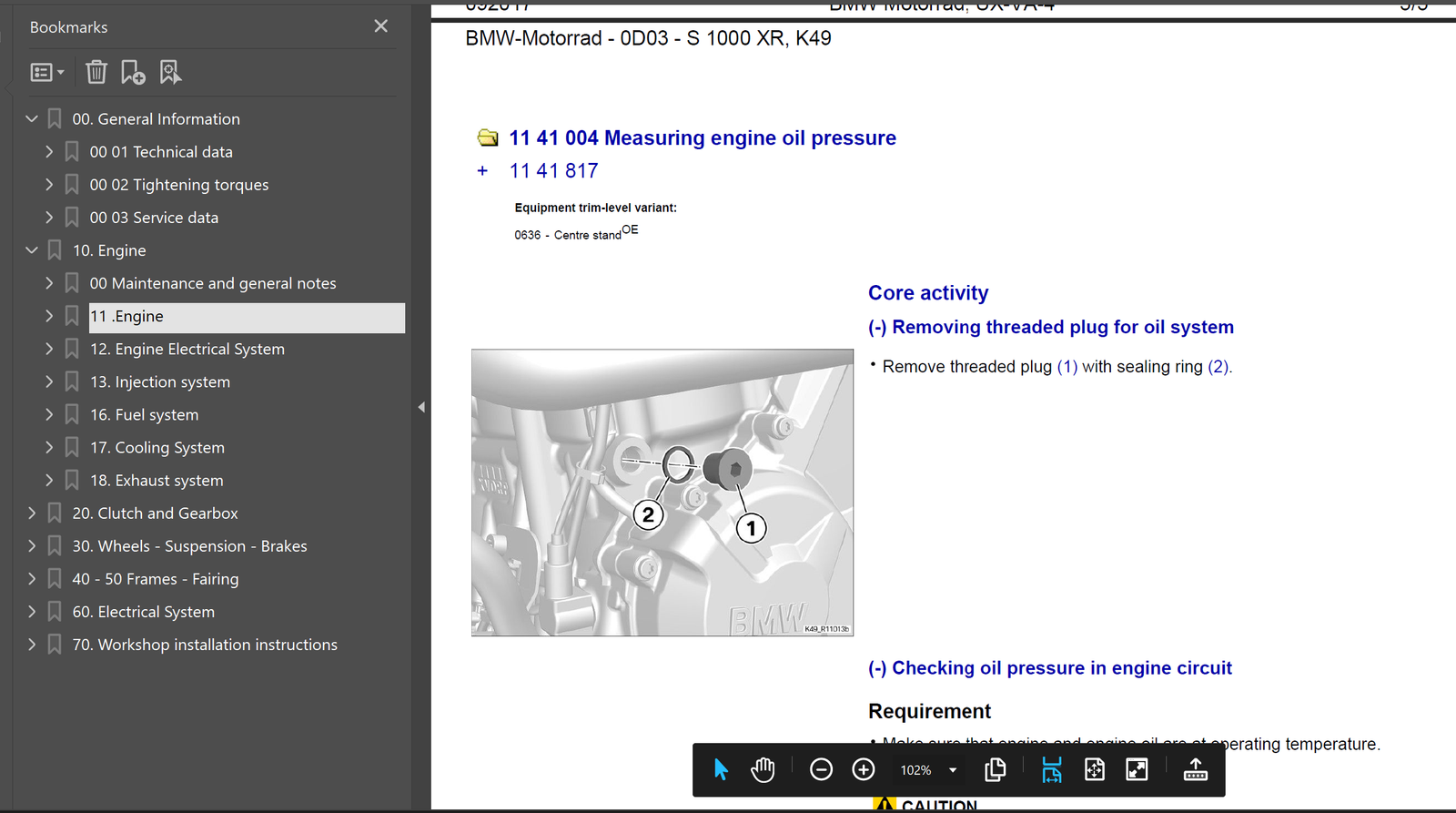The image size is (1456, 813).
Task: Open 70. Workshop installation instructions bookmark
Action: (205, 645)
